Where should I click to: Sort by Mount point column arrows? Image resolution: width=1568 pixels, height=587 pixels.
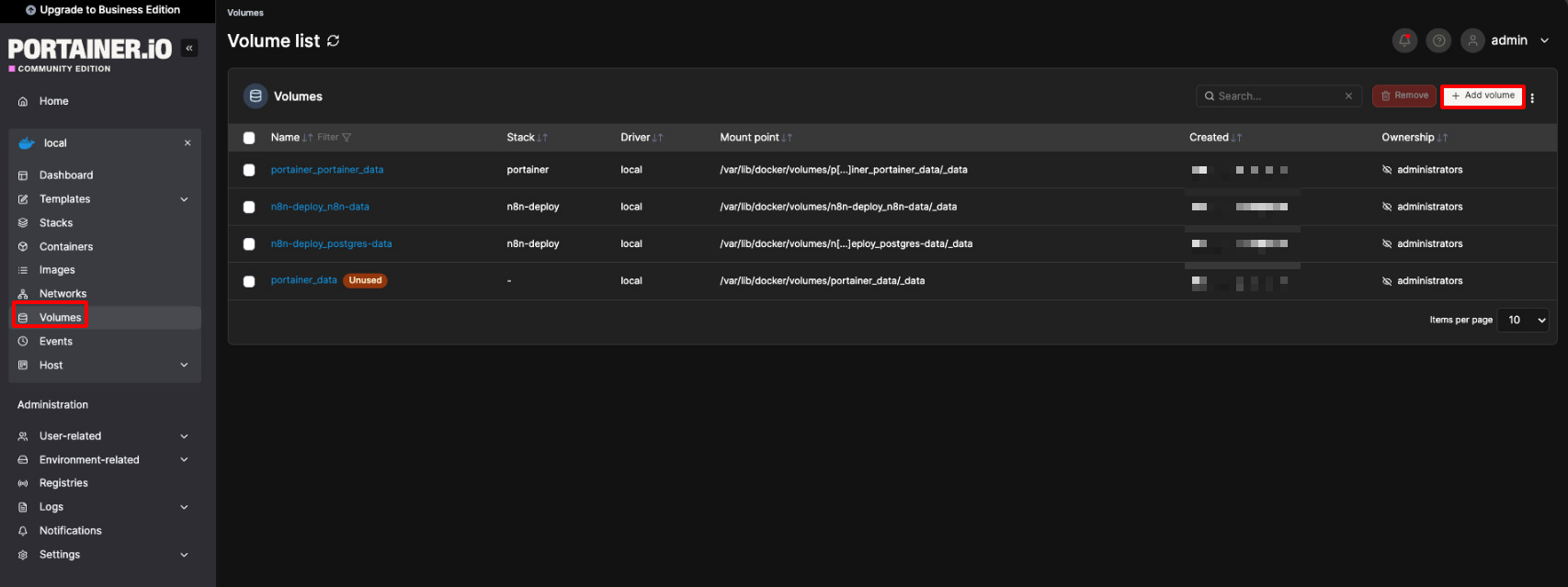click(x=787, y=138)
